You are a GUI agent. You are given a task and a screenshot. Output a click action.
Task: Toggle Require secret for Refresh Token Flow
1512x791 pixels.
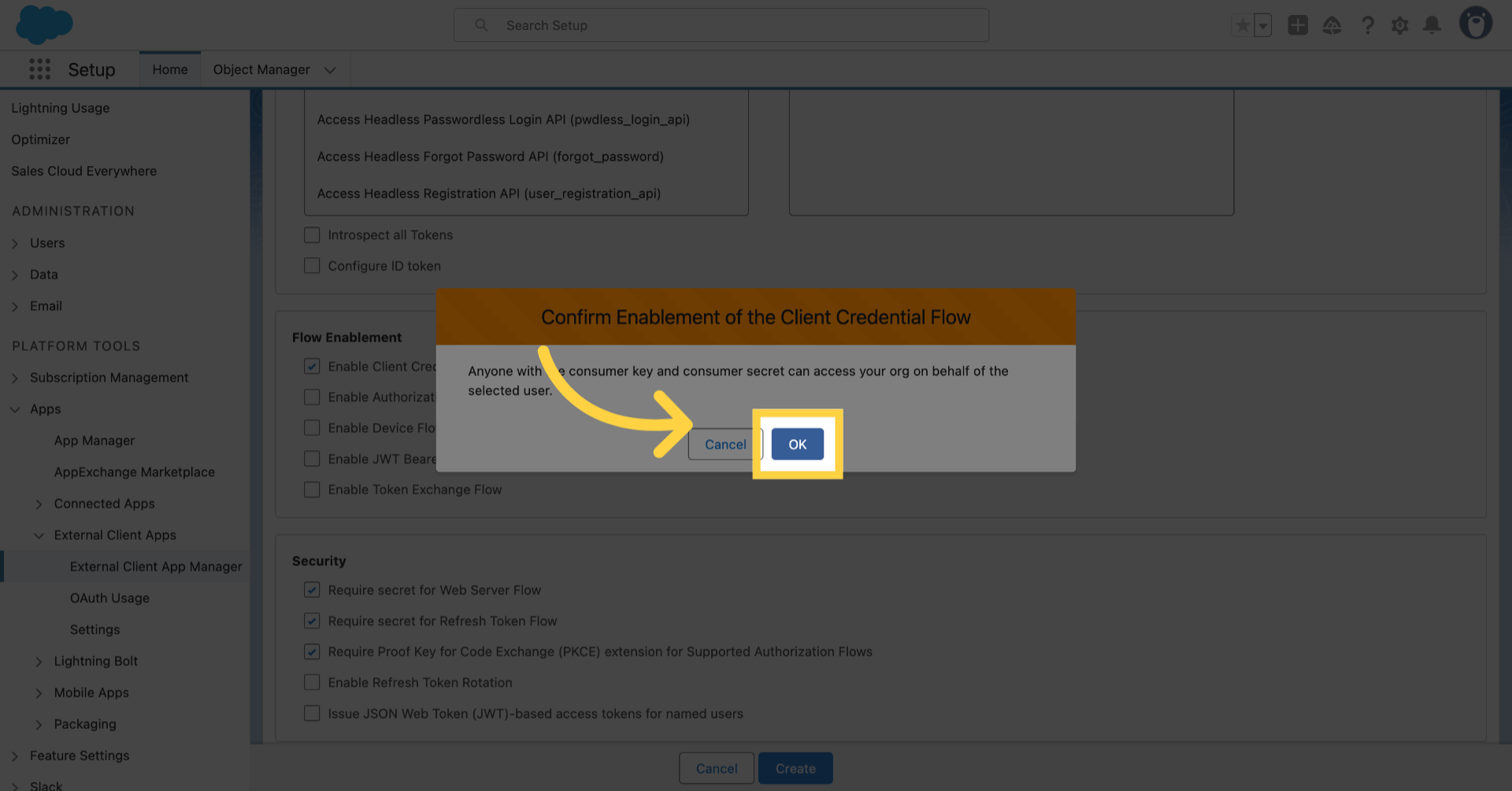[x=312, y=621]
